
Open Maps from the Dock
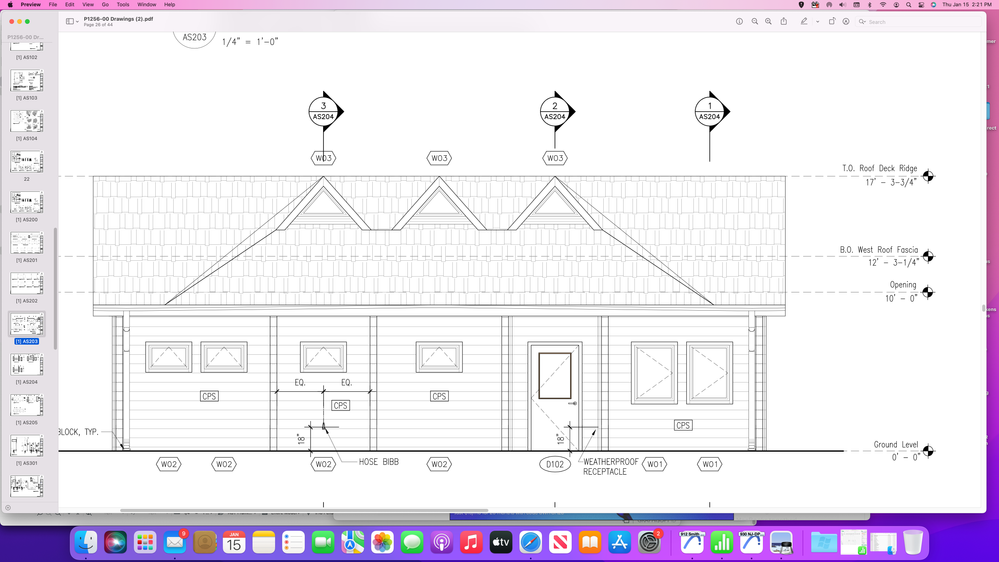click(x=352, y=542)
